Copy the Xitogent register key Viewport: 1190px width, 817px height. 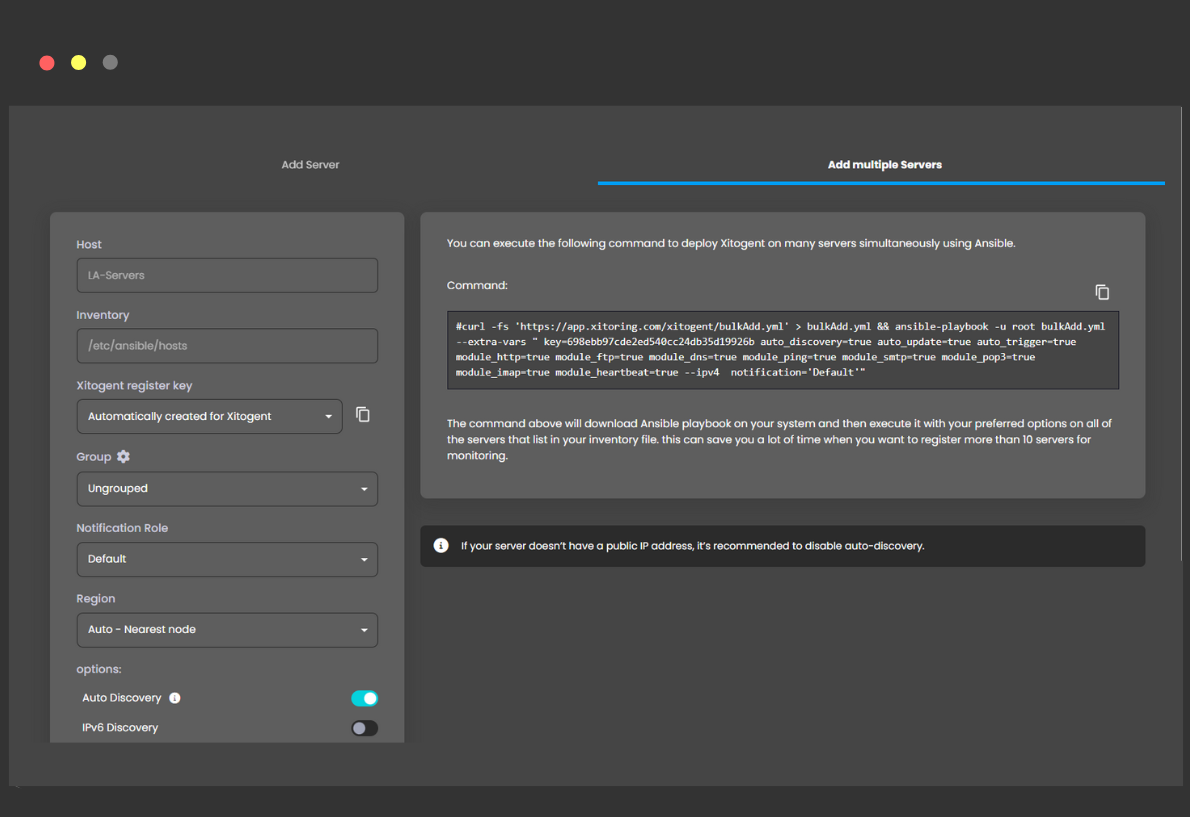tap(363, 415)
